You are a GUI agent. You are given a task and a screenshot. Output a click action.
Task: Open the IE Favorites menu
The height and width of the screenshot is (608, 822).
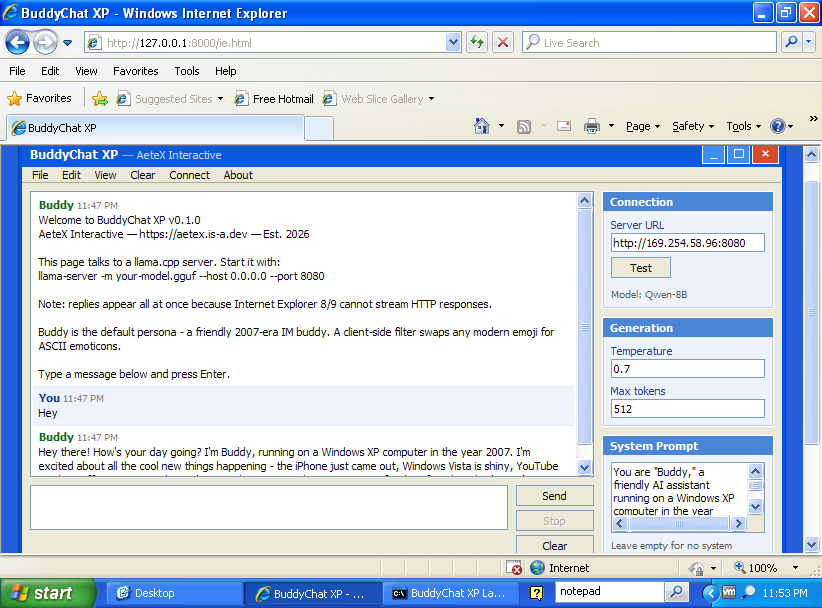click(135, 71)
